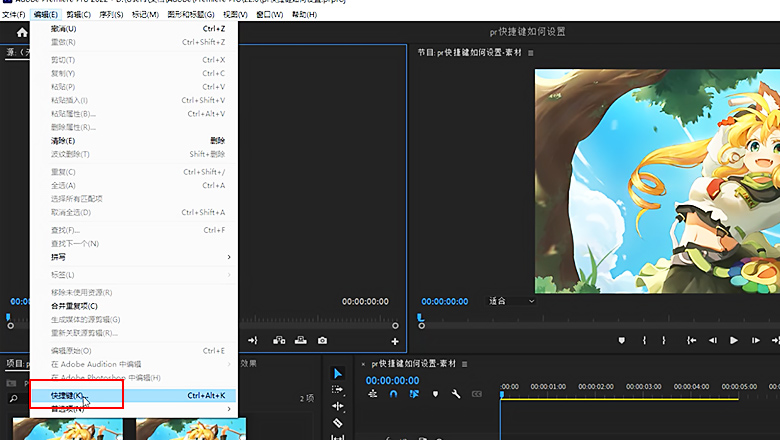Click the Overwrite button in source monitor
780x440 pixels.
301,341
